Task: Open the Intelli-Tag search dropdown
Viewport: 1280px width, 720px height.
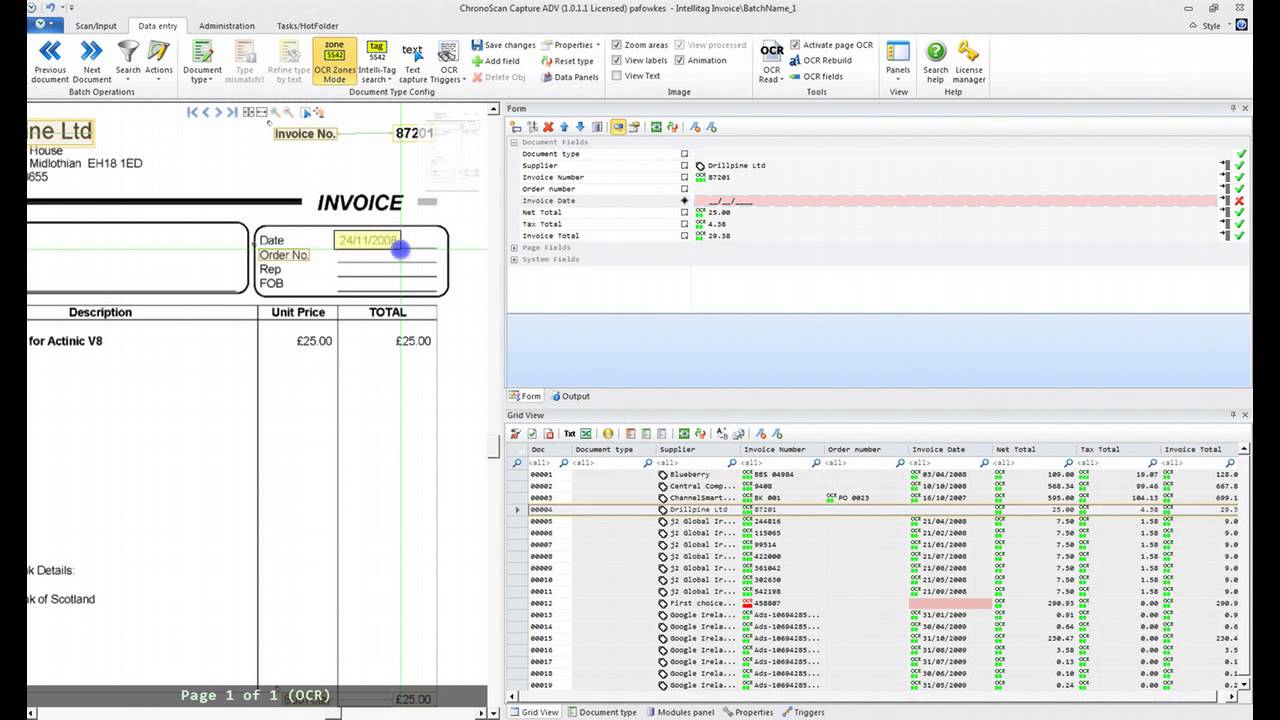Action: (x=376, y=61)
